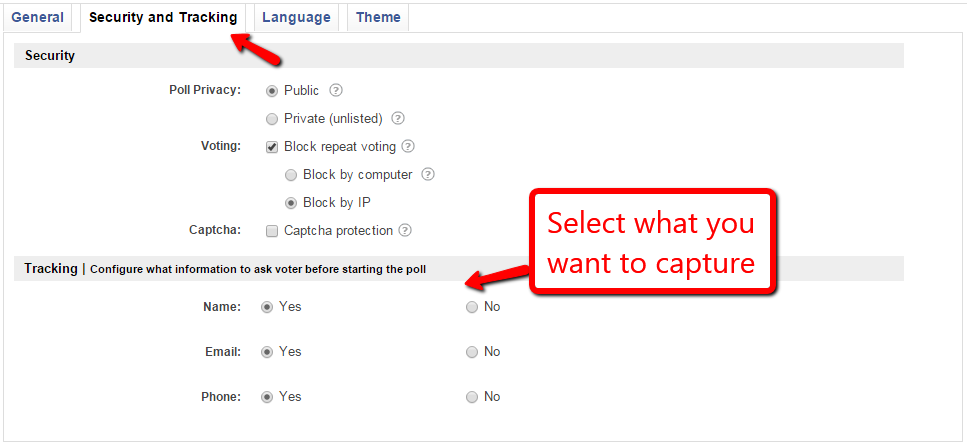Screen dimensions: 967x445
Task: Select Public poll privacy option
Action: point(272,91)
